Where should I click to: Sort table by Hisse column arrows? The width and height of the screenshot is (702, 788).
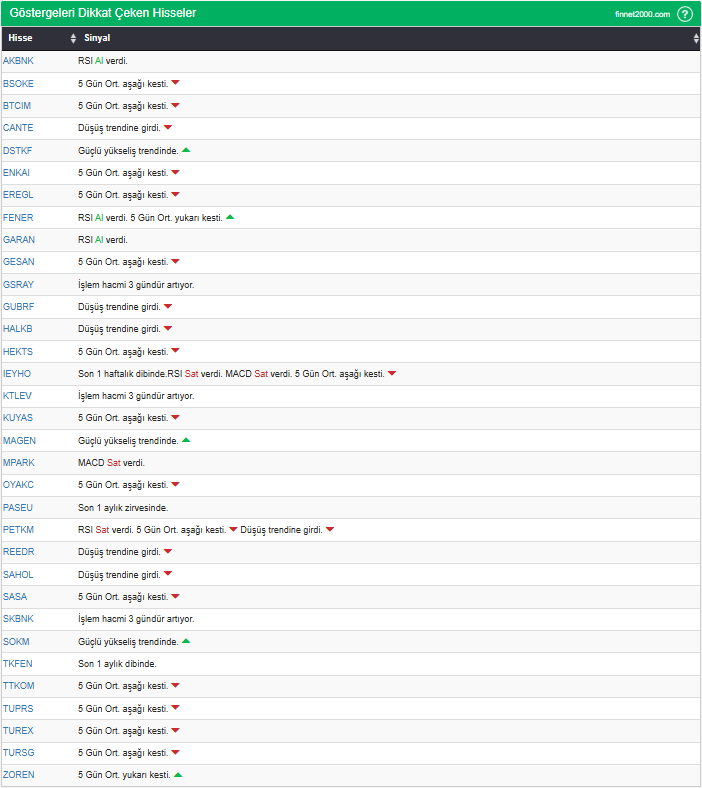click(73, 38)
